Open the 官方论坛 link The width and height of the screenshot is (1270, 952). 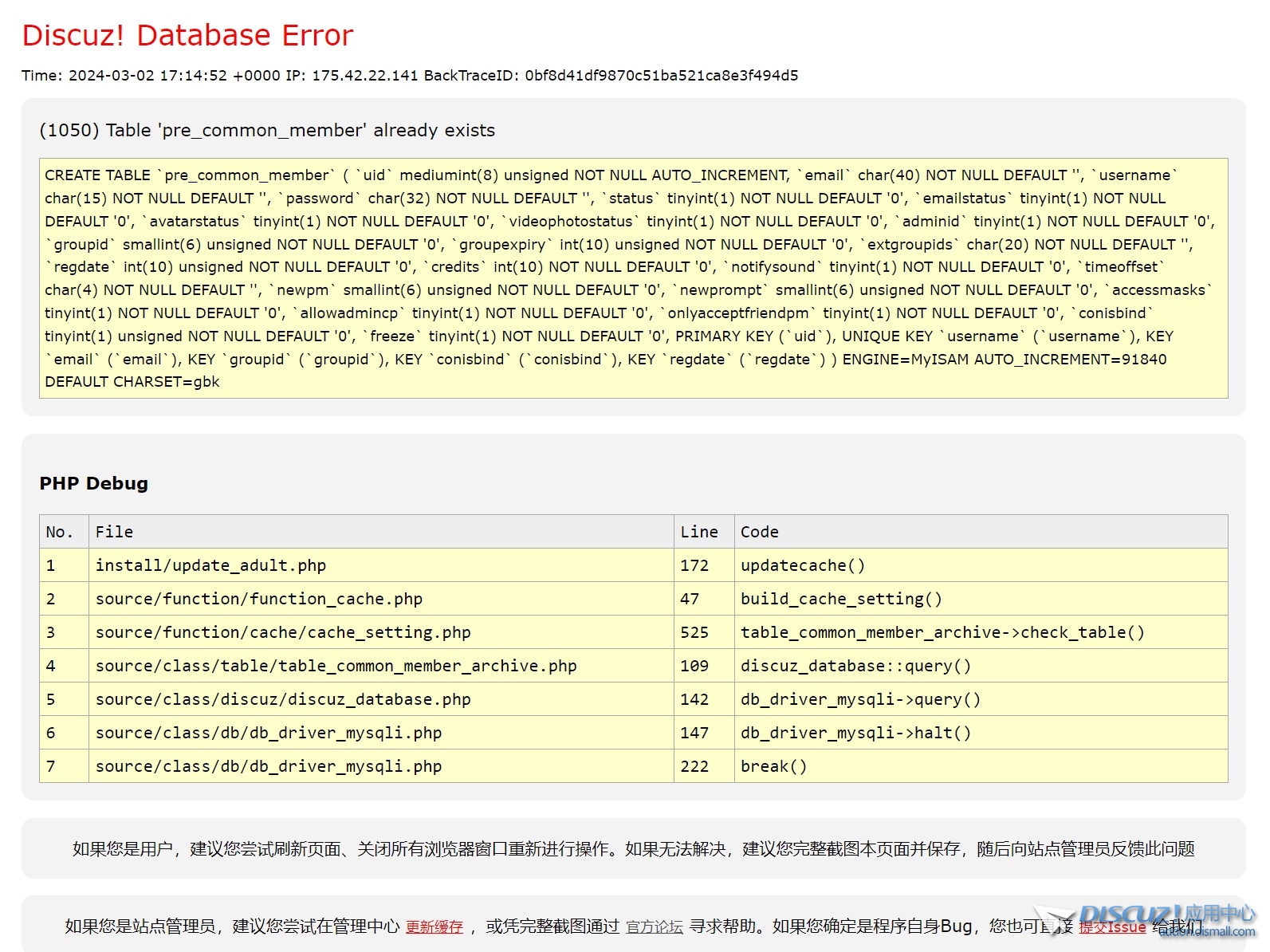point(654,926)
